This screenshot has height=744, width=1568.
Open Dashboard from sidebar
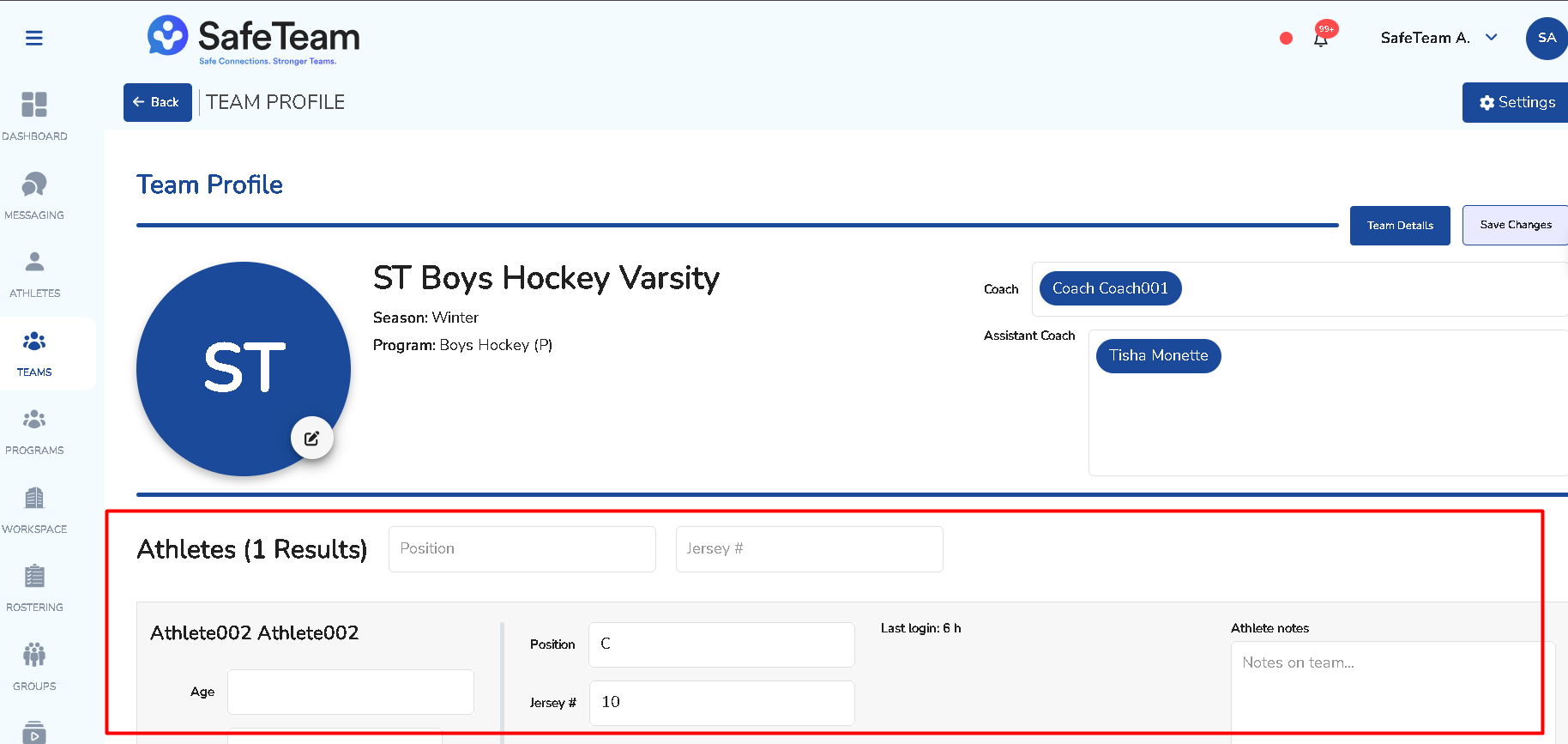click(34, 116)
